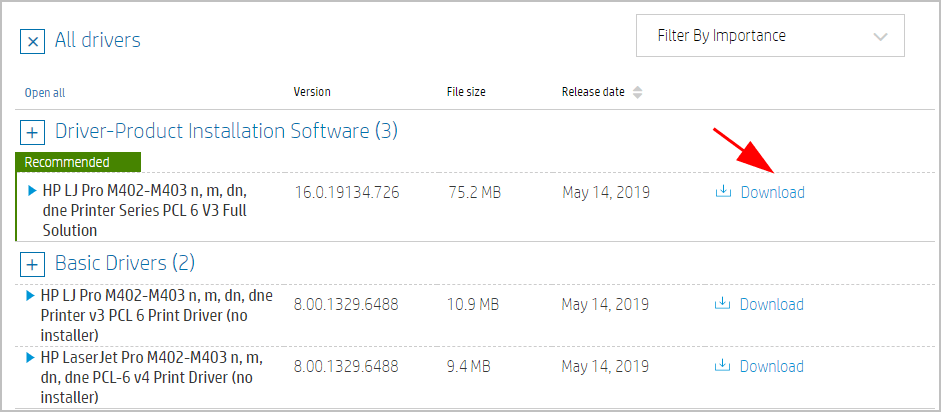Viewport: 941px width, 412px height.
Task: Click the Open all link
Action: click(45, 93)
